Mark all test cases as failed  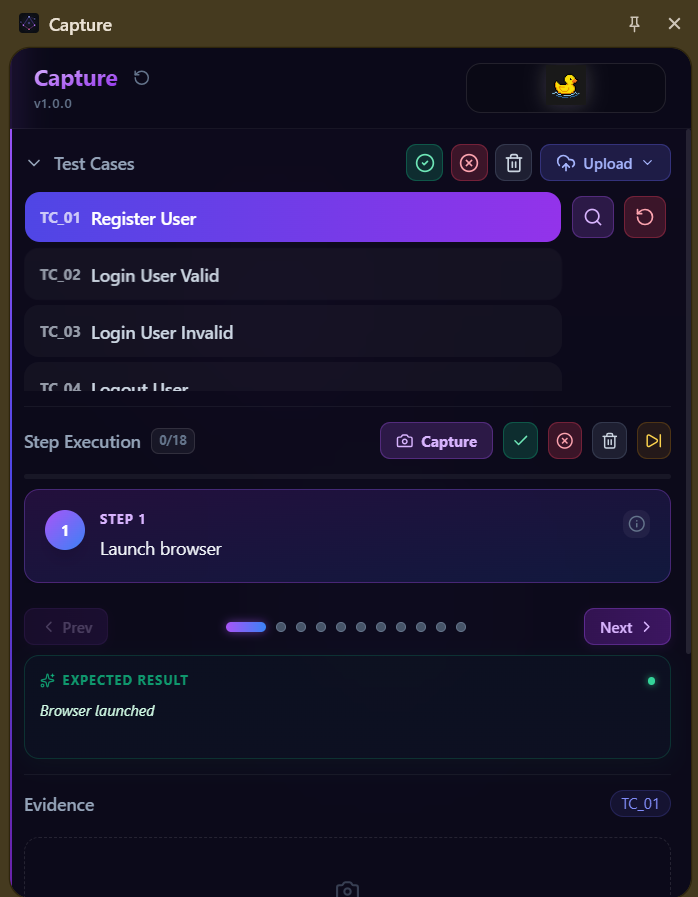[469, 162]
